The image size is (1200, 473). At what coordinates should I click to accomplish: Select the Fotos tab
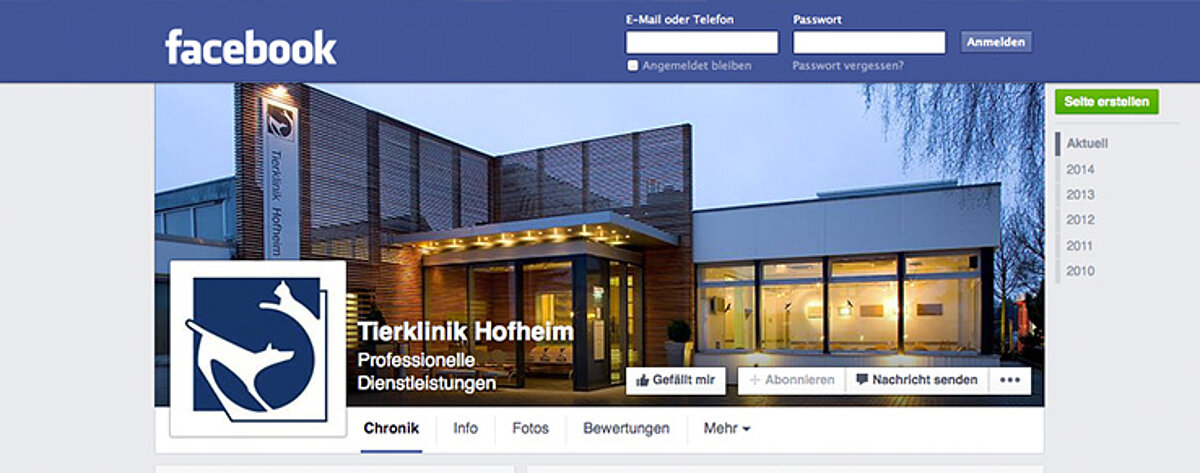(x=530, y=429)
